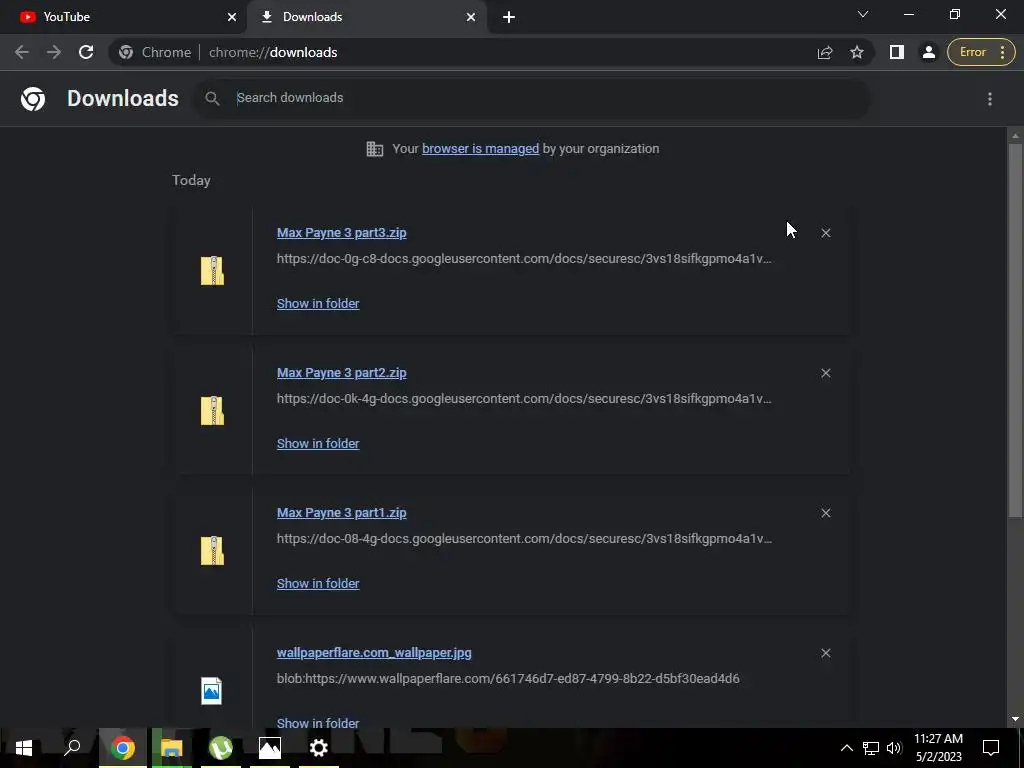This screenshot has height=768, width=1024.
Task: Open Max Payne 3 part3.zip
Action: pyautogui.click(x=342, y=232)
